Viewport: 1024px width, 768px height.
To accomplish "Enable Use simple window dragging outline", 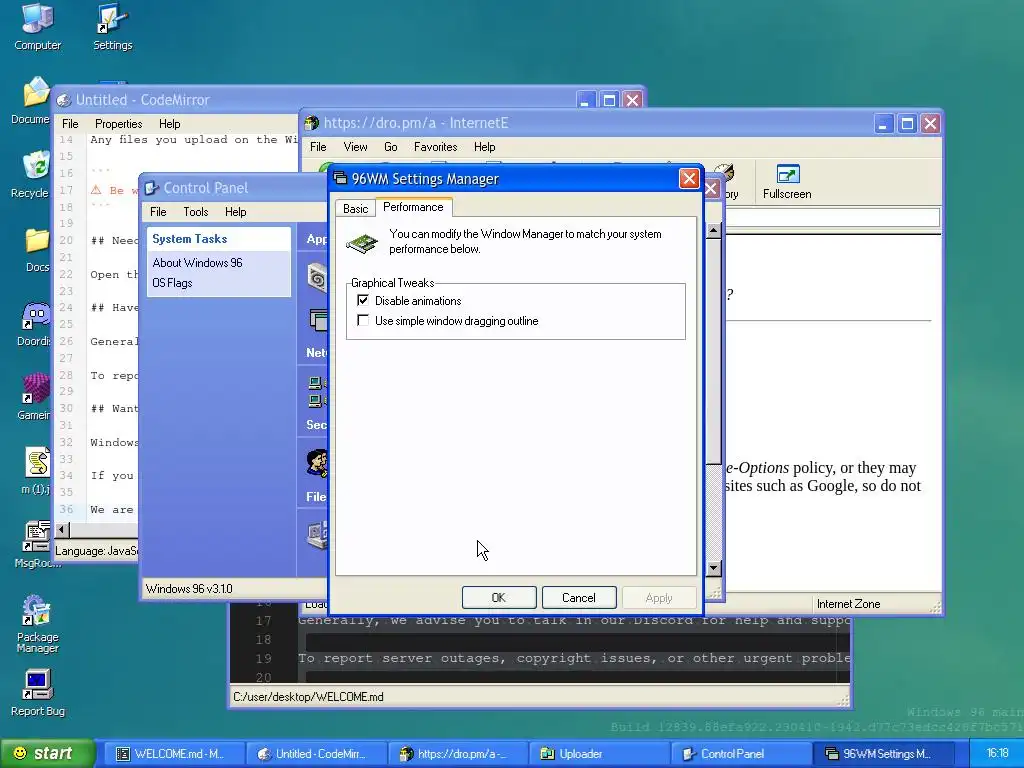I will coord(362,321).
